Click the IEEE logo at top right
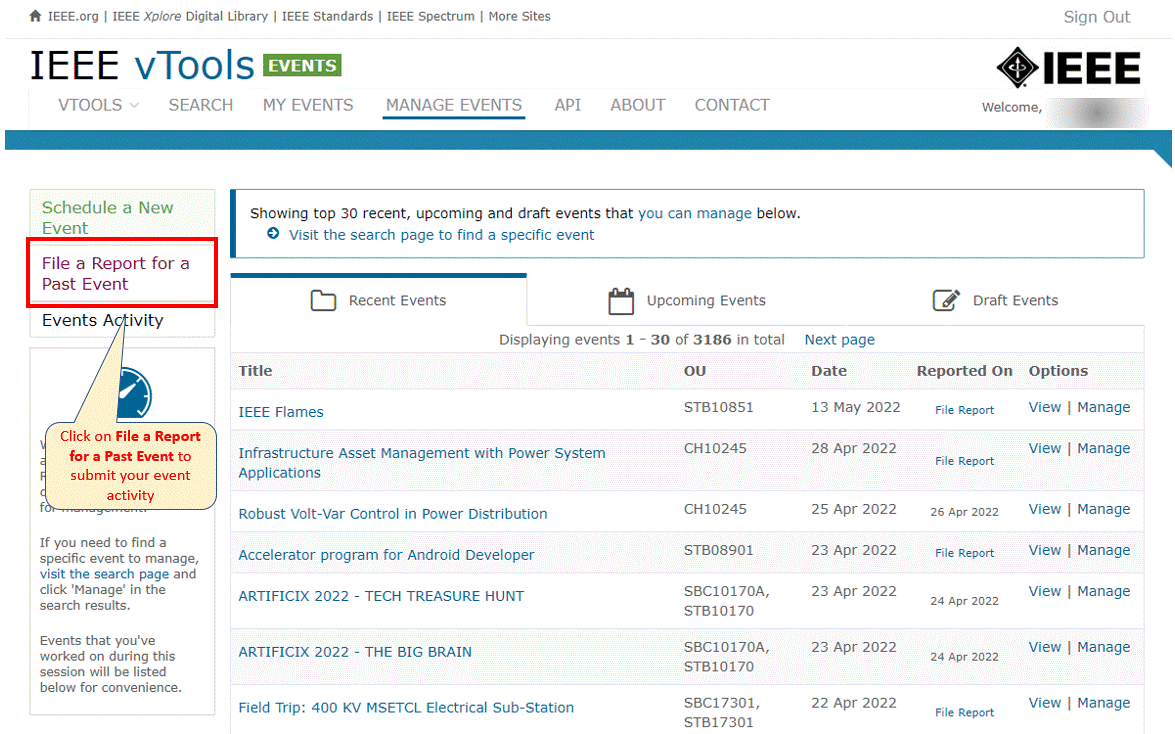This screenshot has width=1175, height=734. 1069,68
